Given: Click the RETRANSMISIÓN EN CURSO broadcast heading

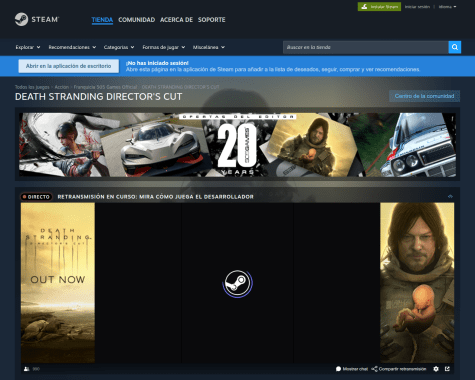Looking at the screenshot, I should click(155, 197).
